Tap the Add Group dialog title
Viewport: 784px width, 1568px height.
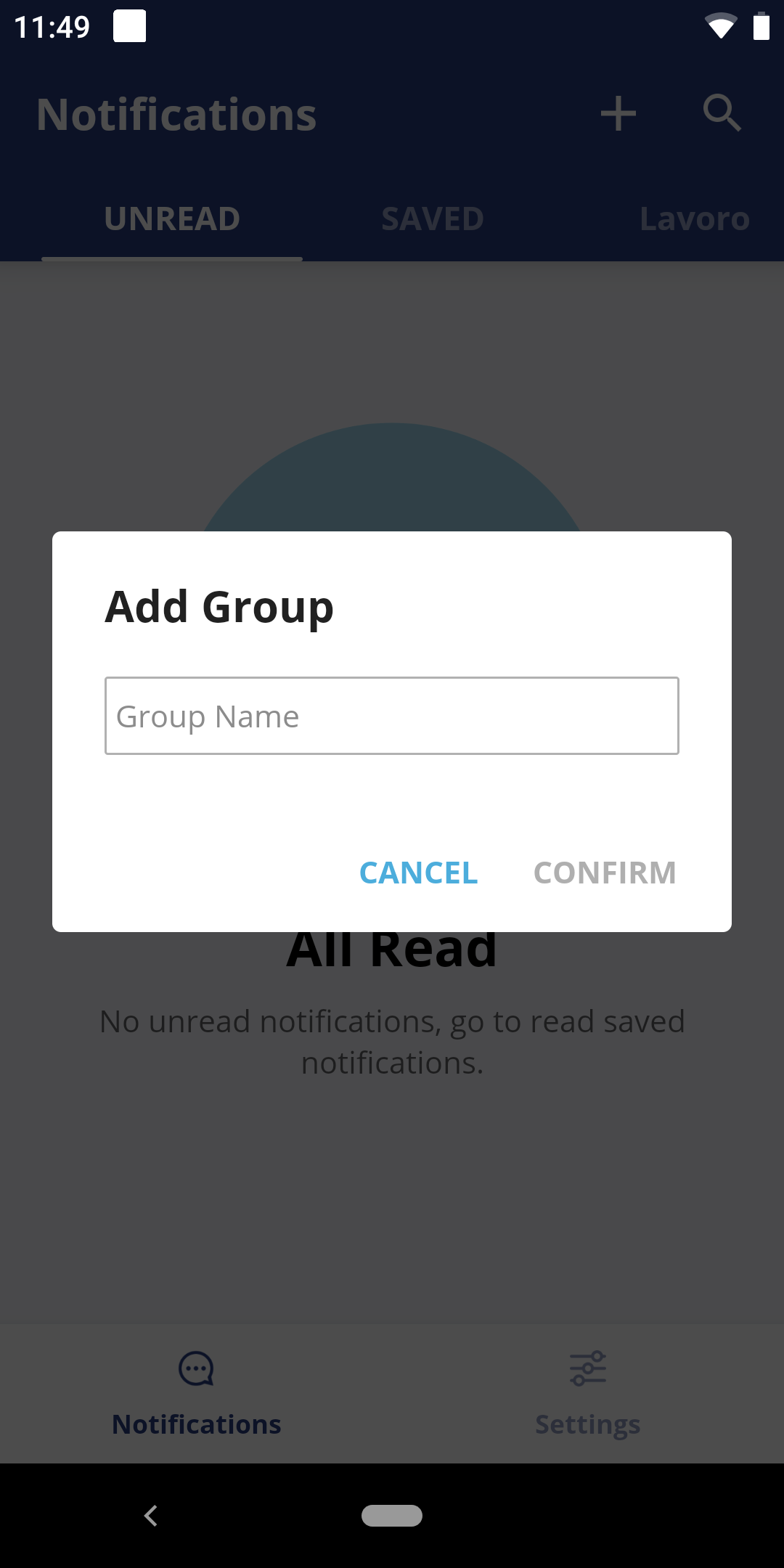[219, 607]
